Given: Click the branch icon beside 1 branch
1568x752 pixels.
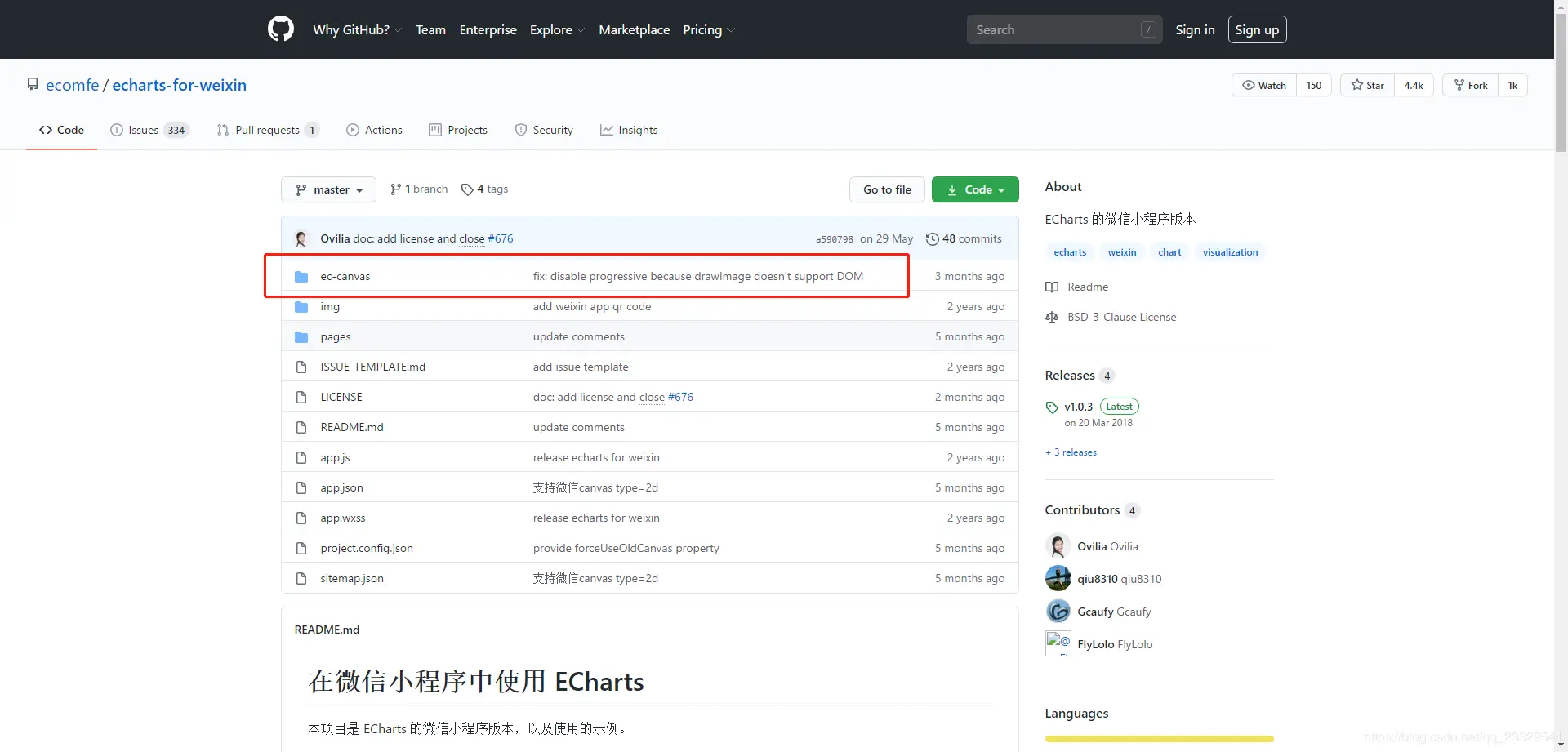Looking at the screenshot, I should click(x=395, y=189).
